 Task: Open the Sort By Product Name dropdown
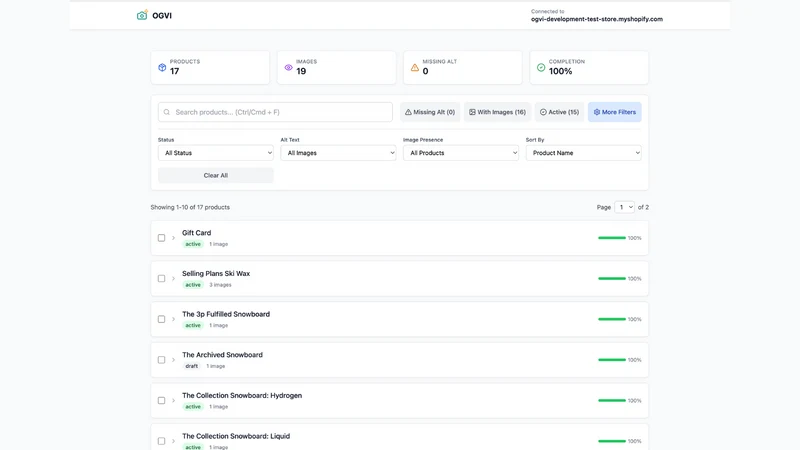(584, 153)
